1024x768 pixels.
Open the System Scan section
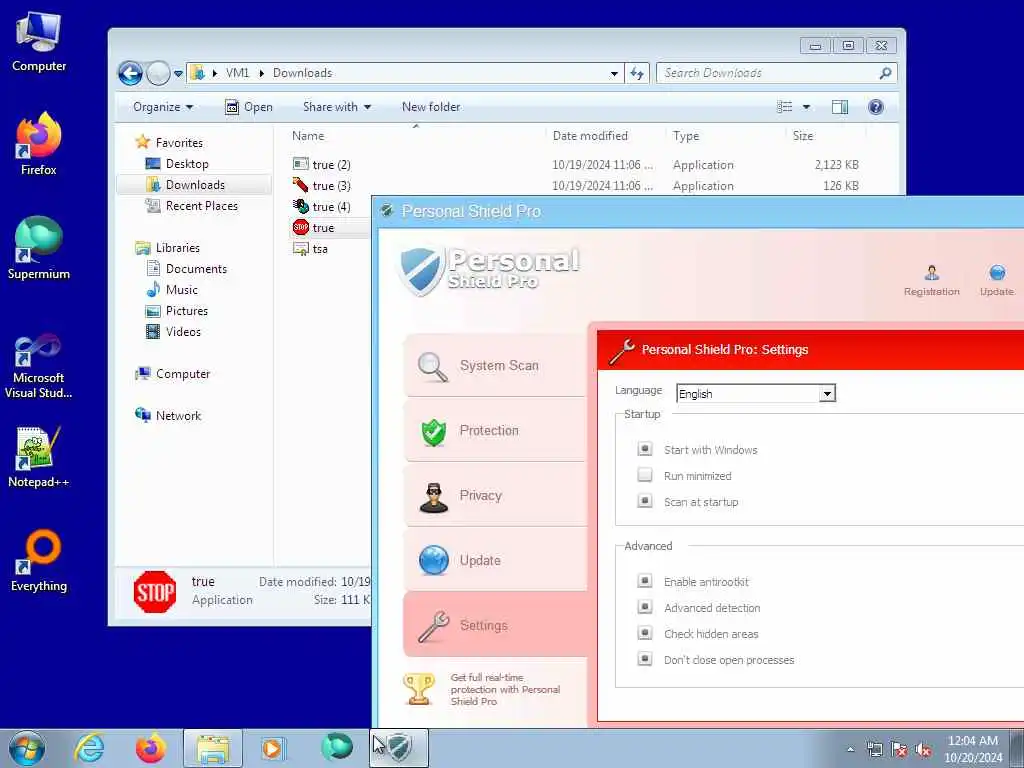pos(495,366)
